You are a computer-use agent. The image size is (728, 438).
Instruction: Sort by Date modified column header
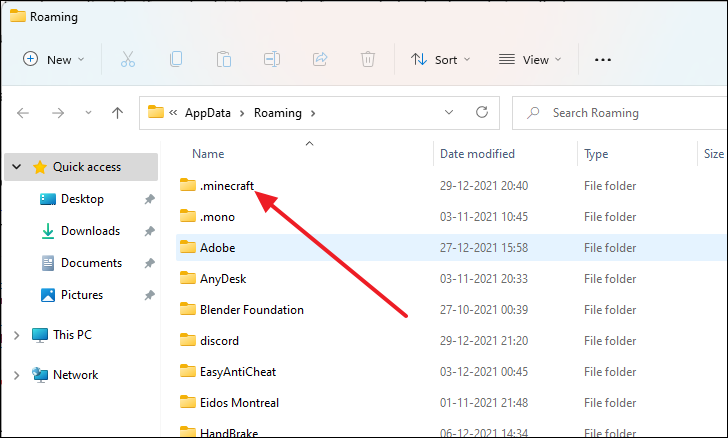click(477, 154)
